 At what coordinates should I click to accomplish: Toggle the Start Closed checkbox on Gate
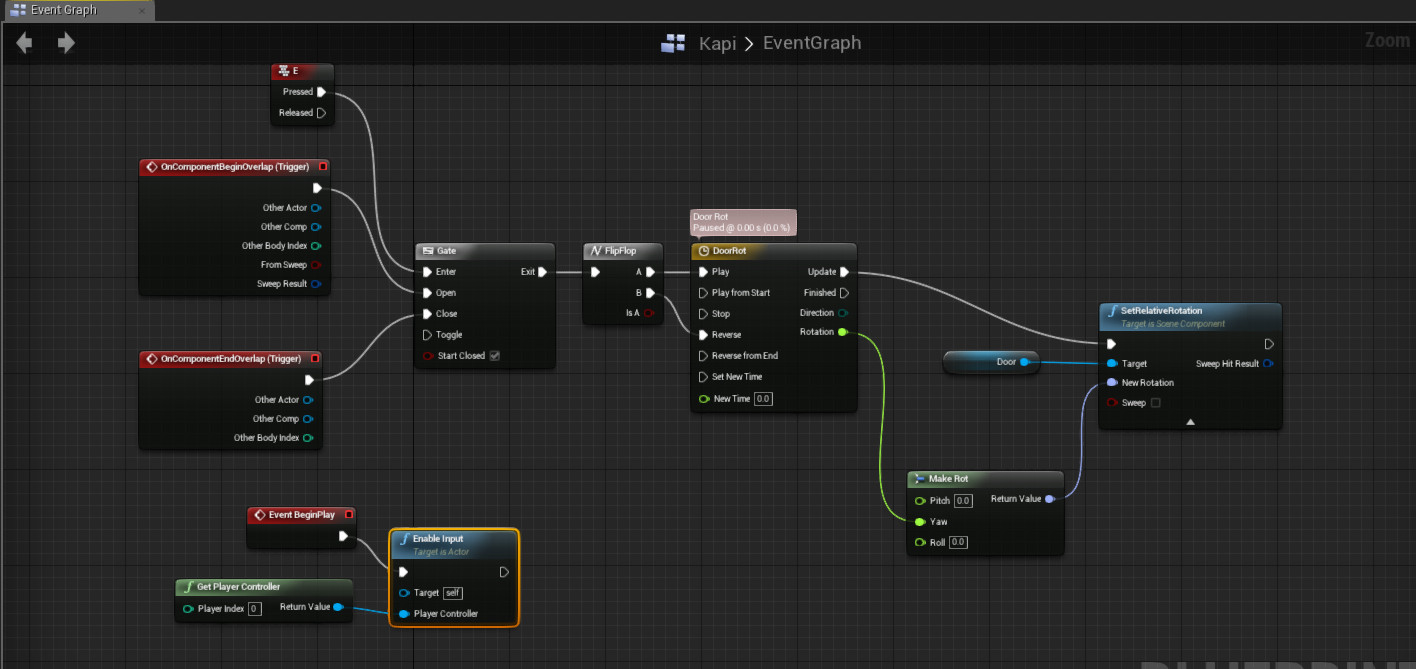tap(494, 356)
